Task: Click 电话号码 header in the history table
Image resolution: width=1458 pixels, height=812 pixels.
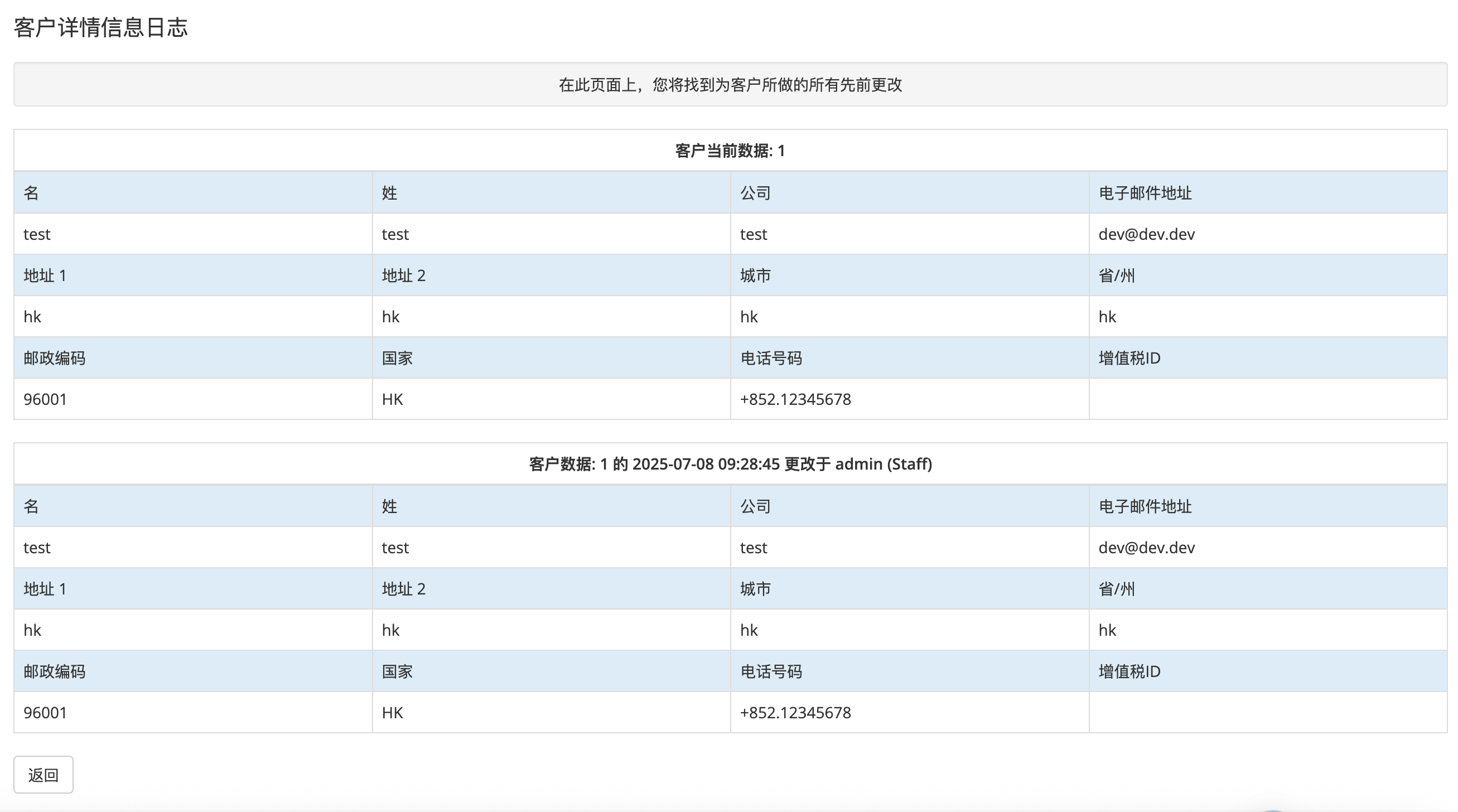Action: 771,671
